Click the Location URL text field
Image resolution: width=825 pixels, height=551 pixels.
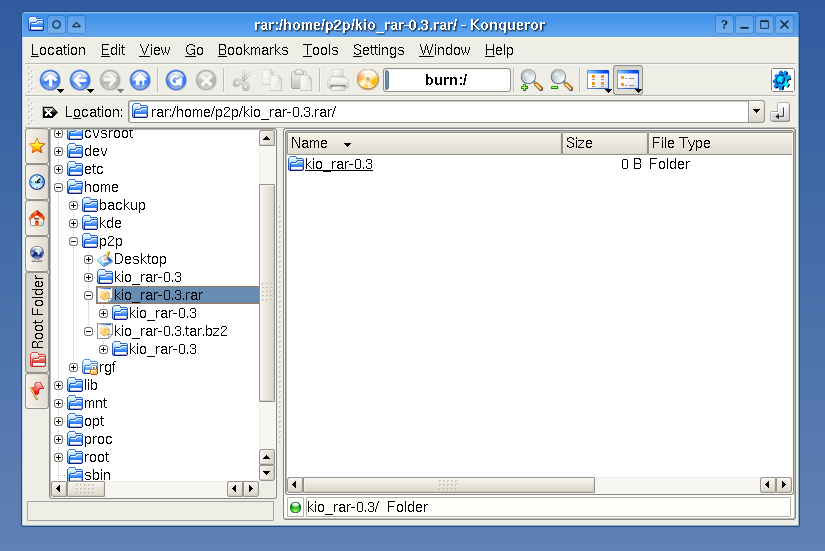[439, 112]
